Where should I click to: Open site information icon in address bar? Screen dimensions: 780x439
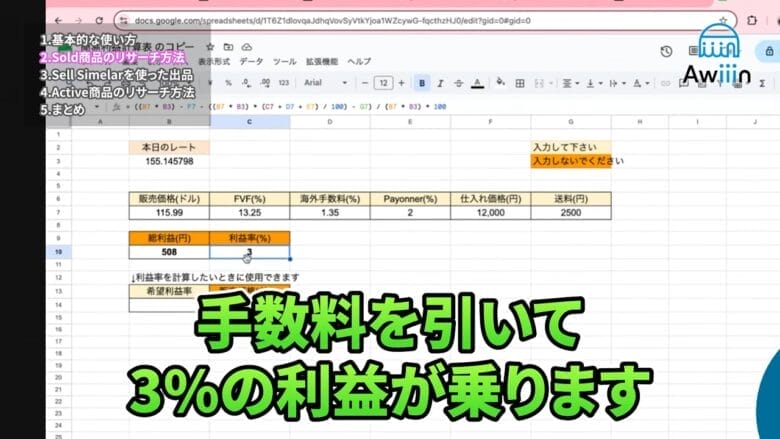pos(124,21)
